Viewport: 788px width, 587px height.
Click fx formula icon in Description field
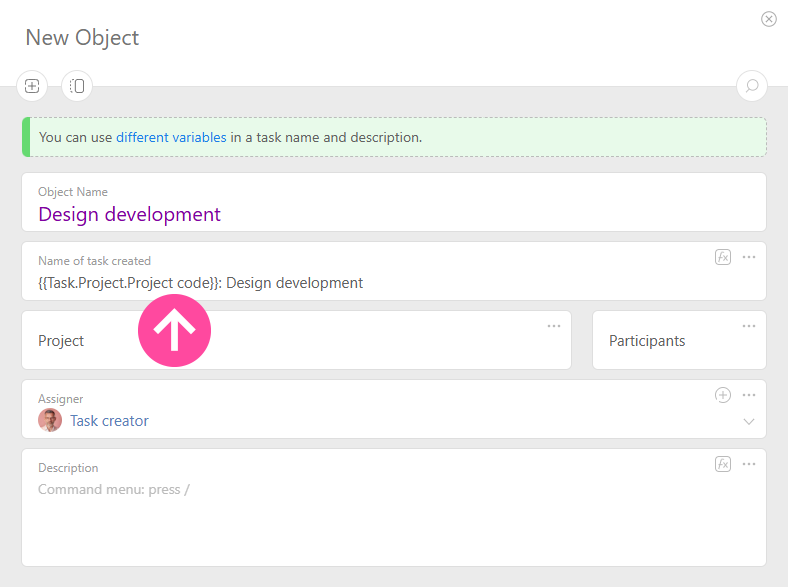723,464
